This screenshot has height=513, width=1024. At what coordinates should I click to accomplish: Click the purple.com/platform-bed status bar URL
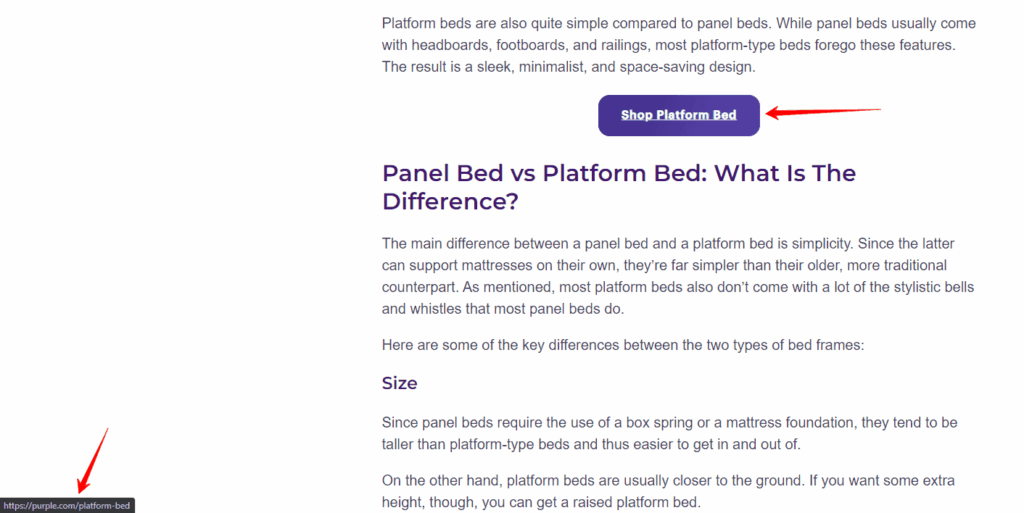point(67,506)
